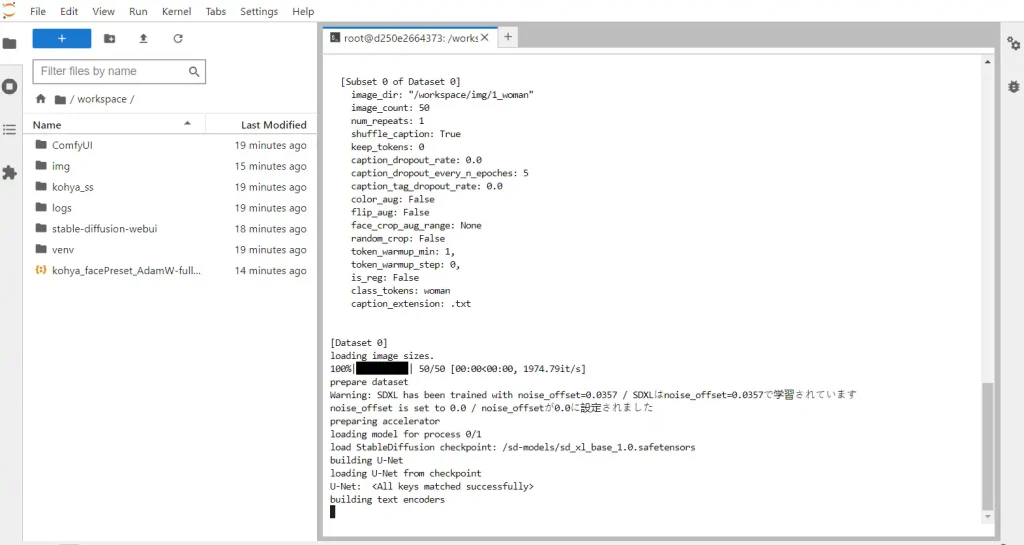Open the Property Inspector gears icon
This screenshot has width=1024, height=545.
[x=1013, y=44]
